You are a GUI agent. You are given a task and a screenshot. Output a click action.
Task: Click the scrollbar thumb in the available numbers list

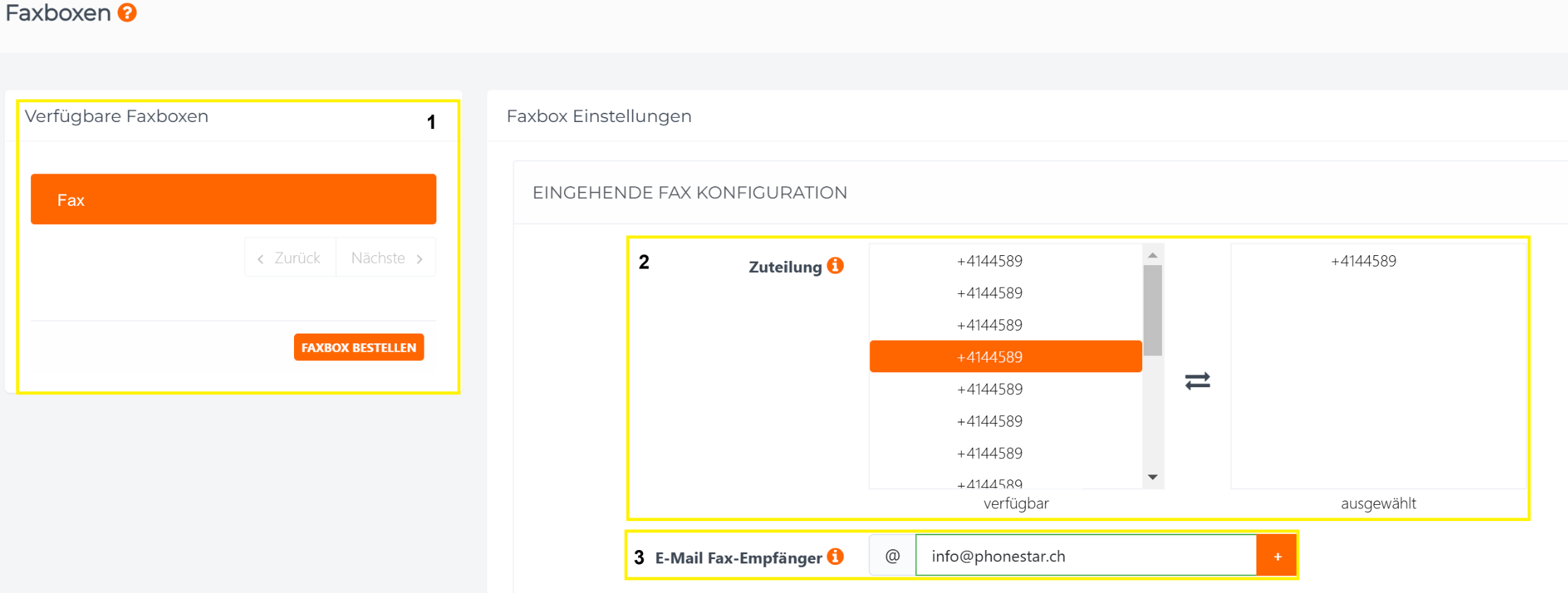[x=1152, y=309]
